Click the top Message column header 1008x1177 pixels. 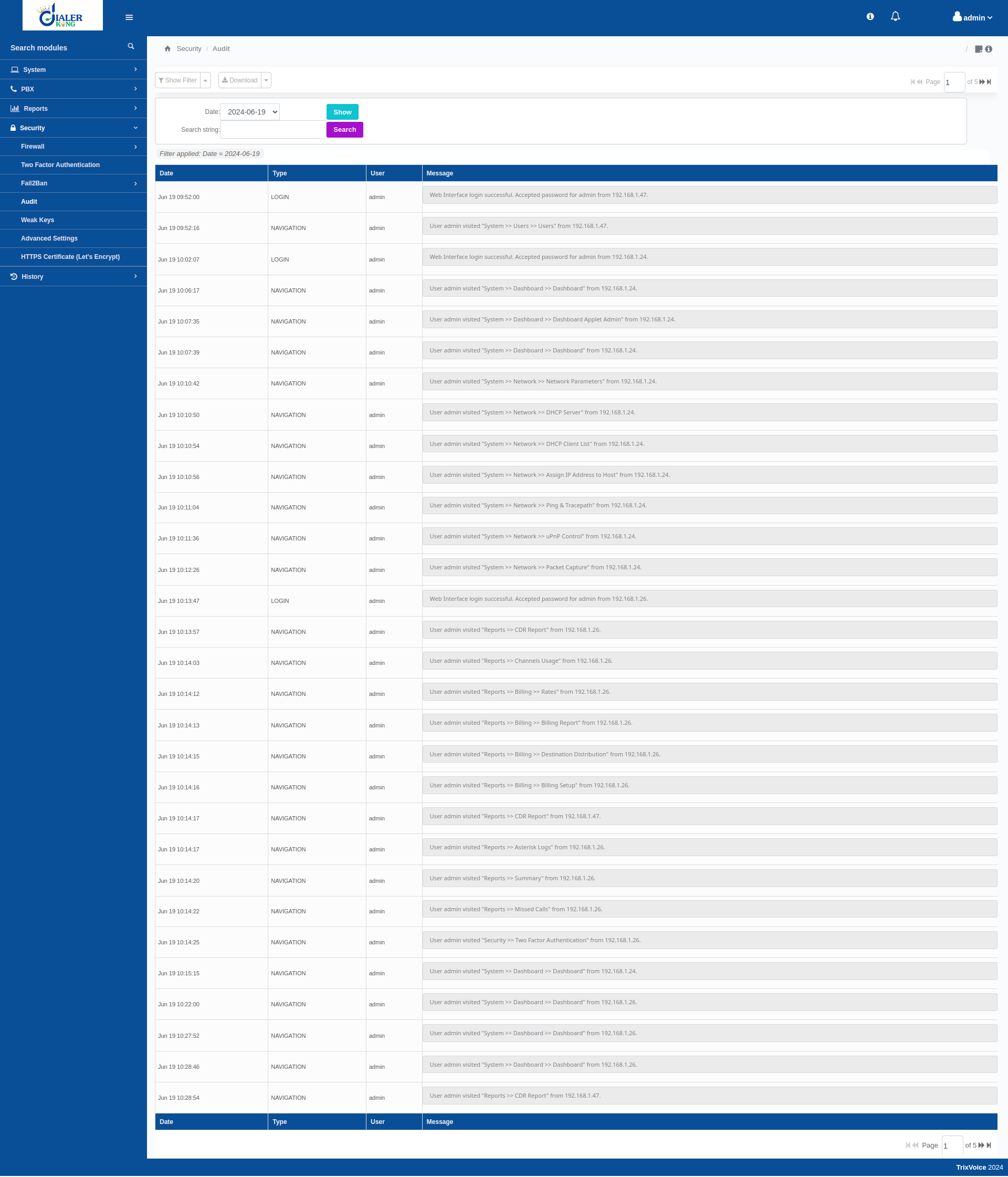710,173
